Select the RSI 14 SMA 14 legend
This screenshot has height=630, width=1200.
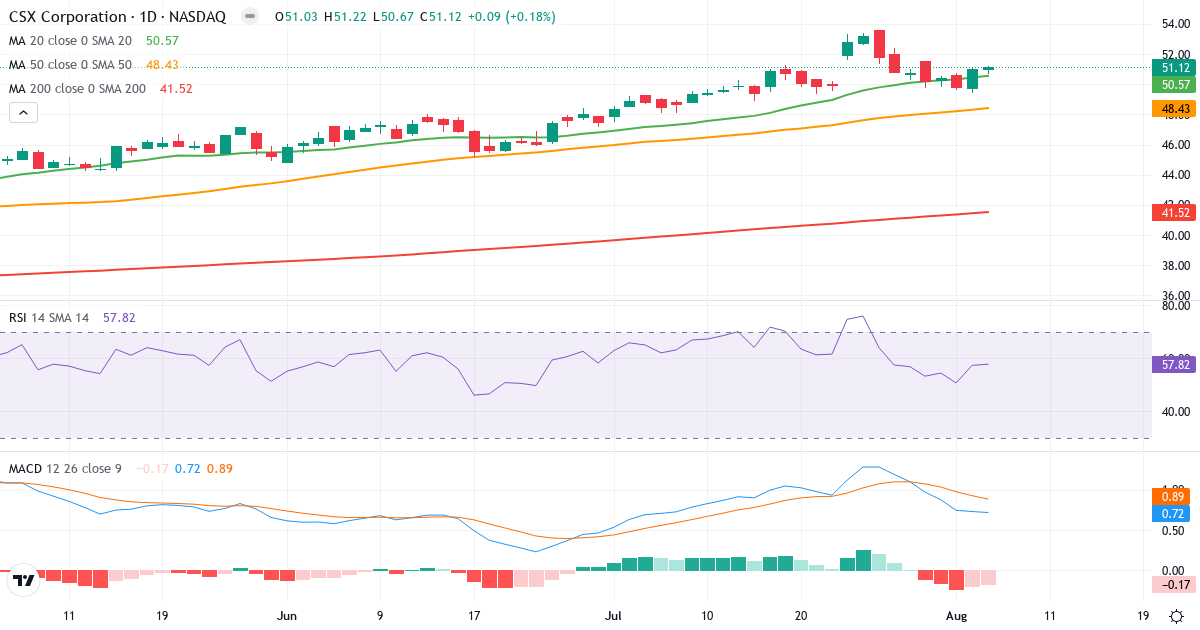tap(49, 317)
